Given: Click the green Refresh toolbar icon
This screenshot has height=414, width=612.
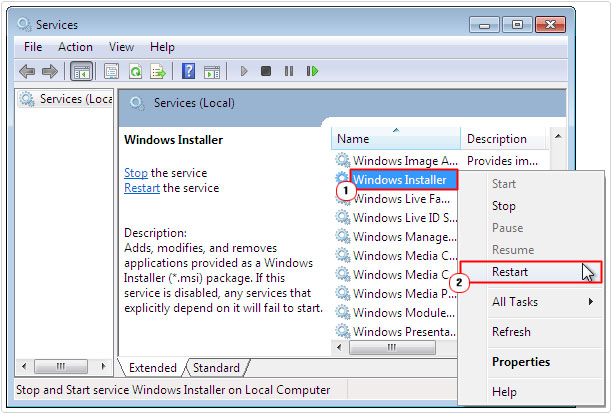Looking at the screenshot, I should pos(135,71).
